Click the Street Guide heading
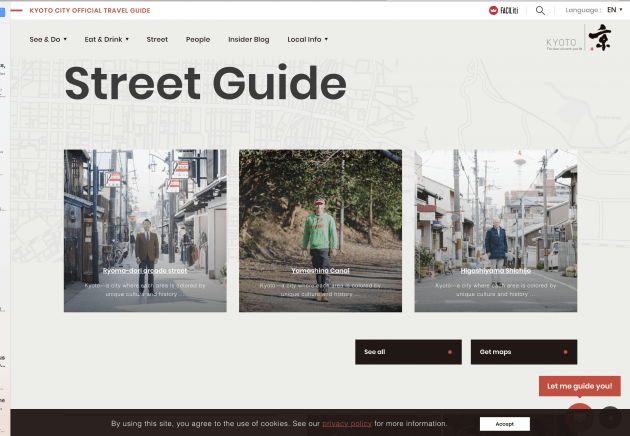Screen dimensions: 630x436 (x=205, y=83)
